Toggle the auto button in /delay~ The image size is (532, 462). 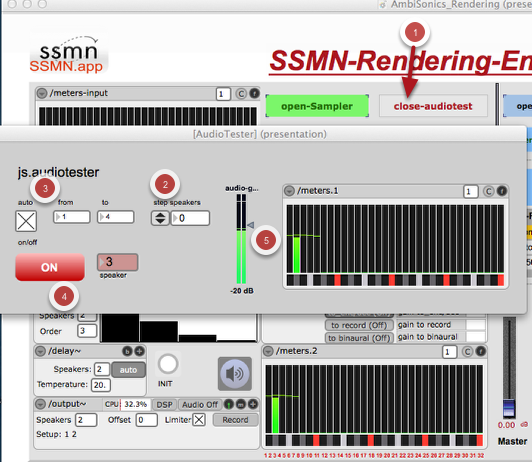tap(128, 370)
